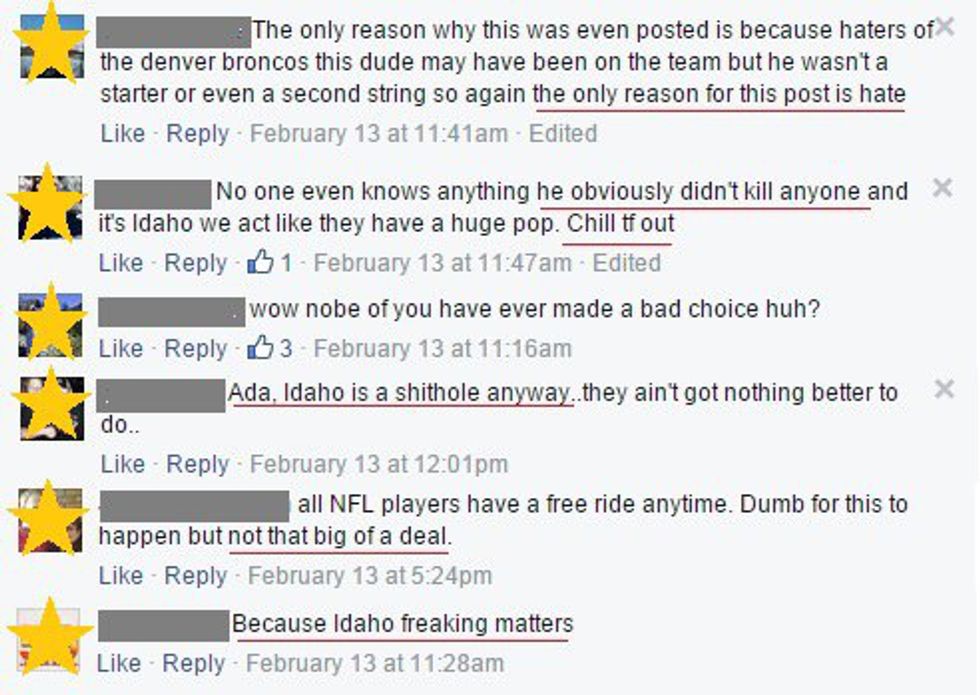
Task: Dismiss the 'only reason for this post' comment
Action: point(944,28)
